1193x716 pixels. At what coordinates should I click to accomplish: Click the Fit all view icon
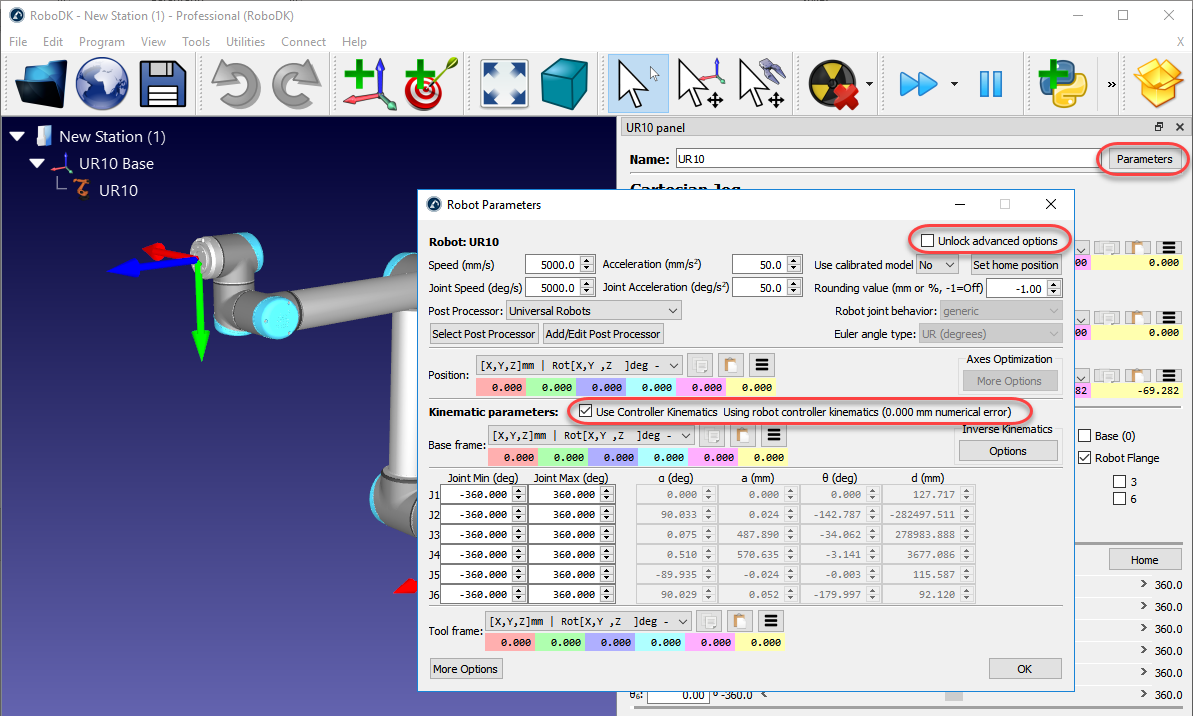point(505,84)
